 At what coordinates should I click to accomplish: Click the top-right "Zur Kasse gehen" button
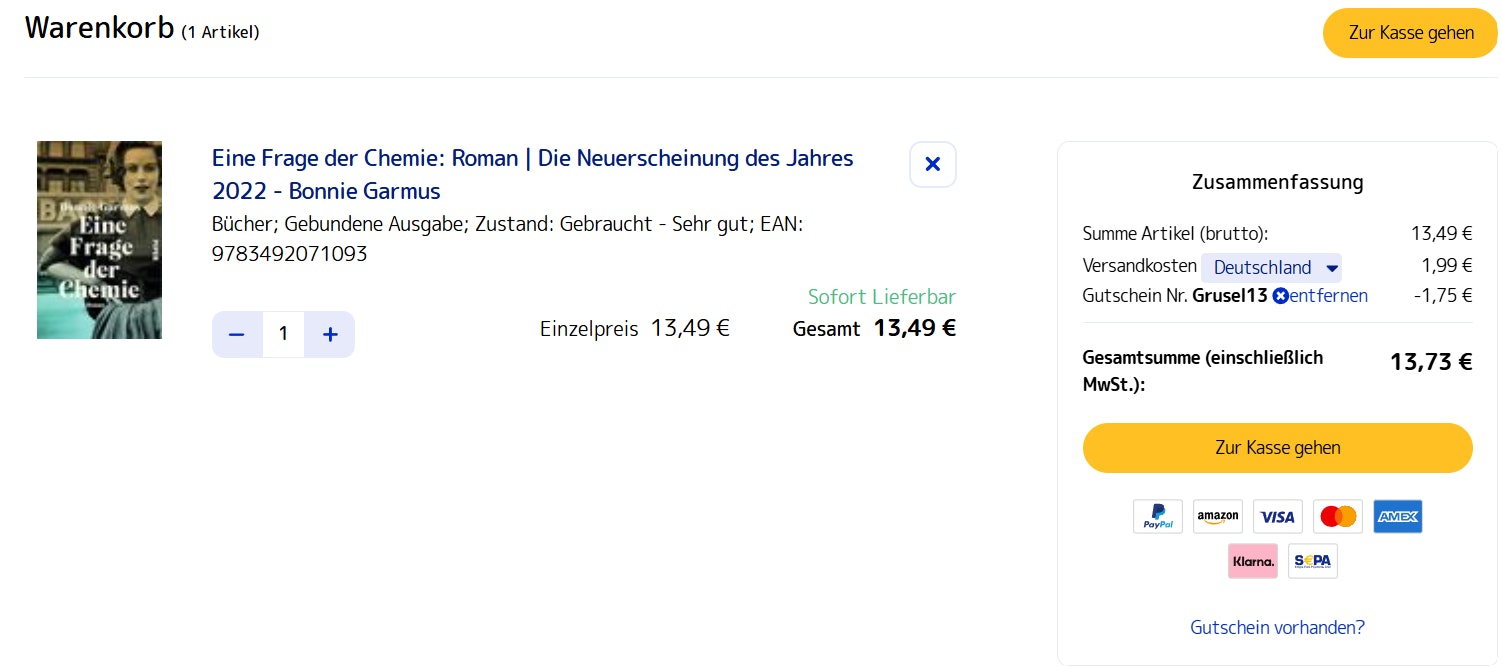(1410, 33)
